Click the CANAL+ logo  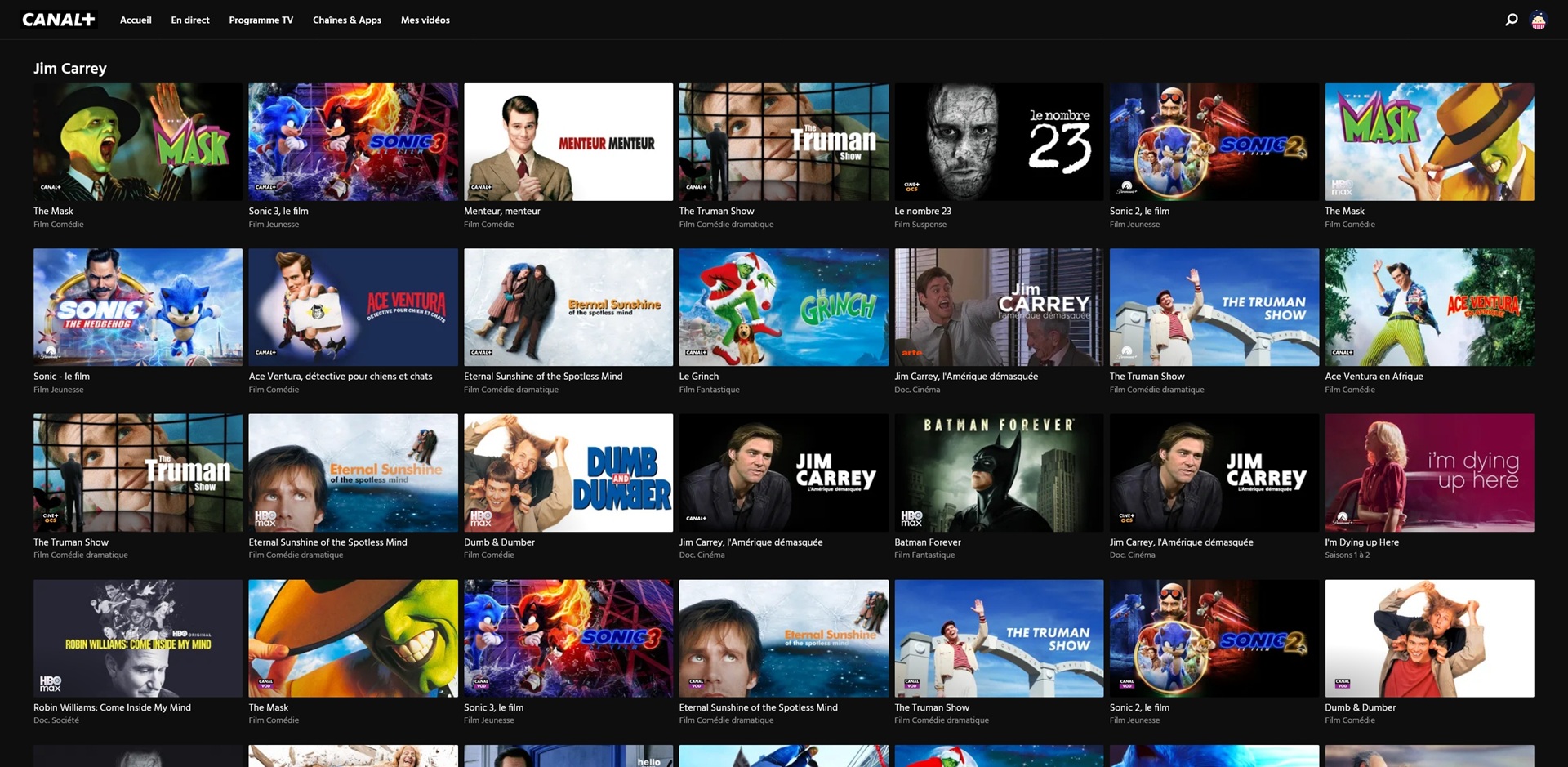point(59,20)
